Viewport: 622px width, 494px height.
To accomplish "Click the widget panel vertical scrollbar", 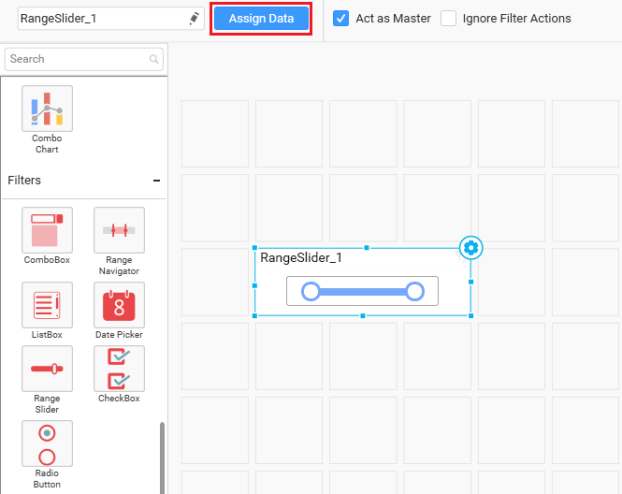I will pyautogui.click(x=162, y=455).
